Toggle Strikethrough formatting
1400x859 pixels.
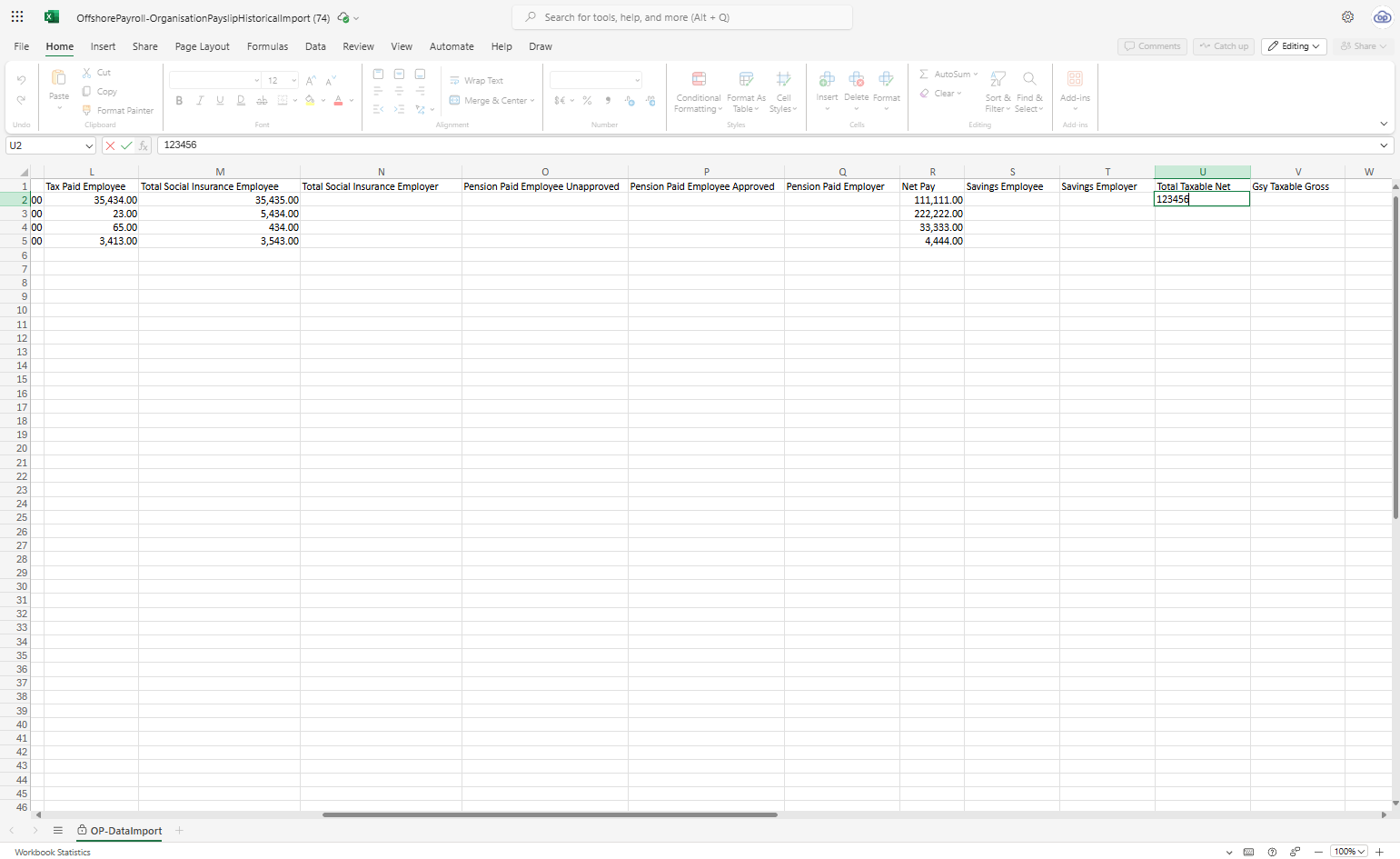tap(262, 100)
